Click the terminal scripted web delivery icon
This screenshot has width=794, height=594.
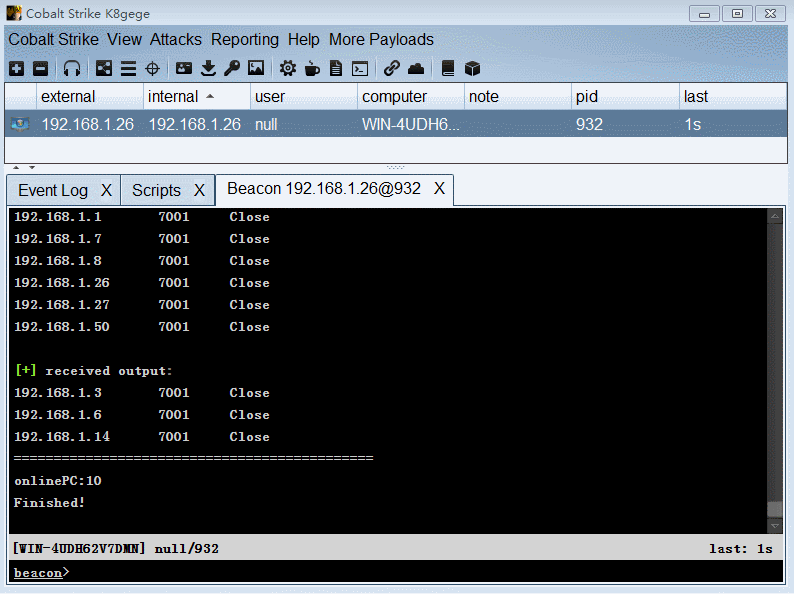[x=360, y=68]
